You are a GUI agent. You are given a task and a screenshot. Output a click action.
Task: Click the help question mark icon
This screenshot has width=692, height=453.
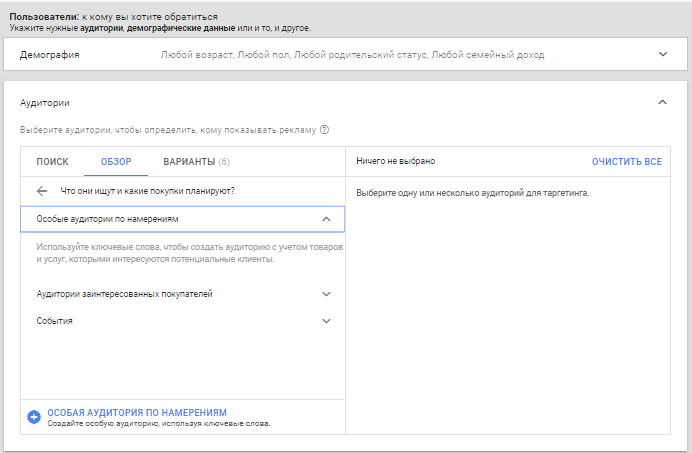325,129
